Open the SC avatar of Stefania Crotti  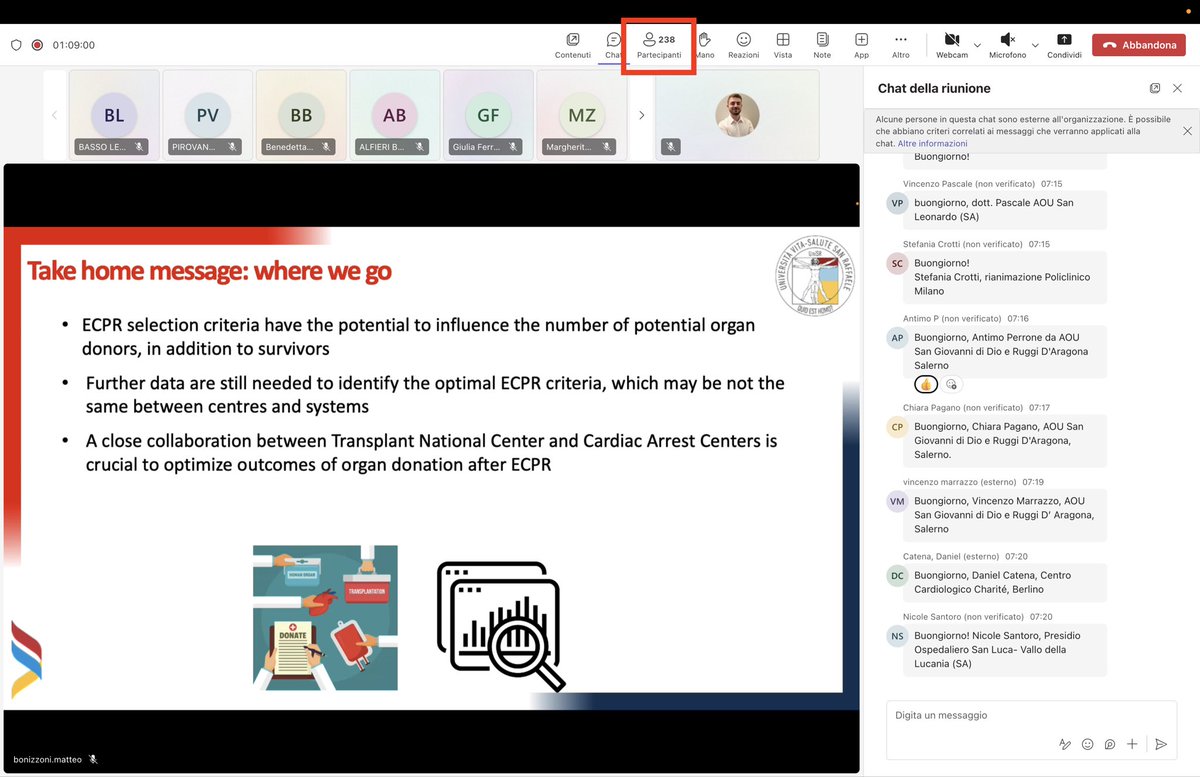click(x=897, y=263)
